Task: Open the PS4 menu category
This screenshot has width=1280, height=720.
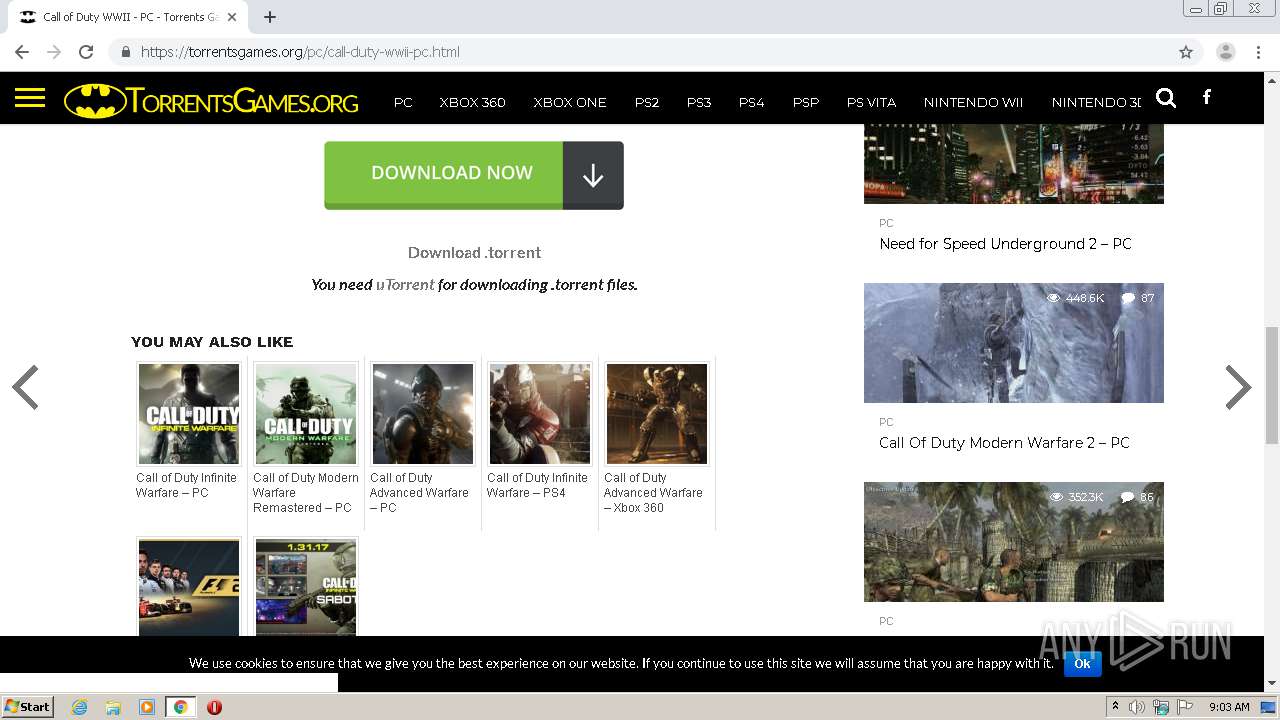Action: 751,102
